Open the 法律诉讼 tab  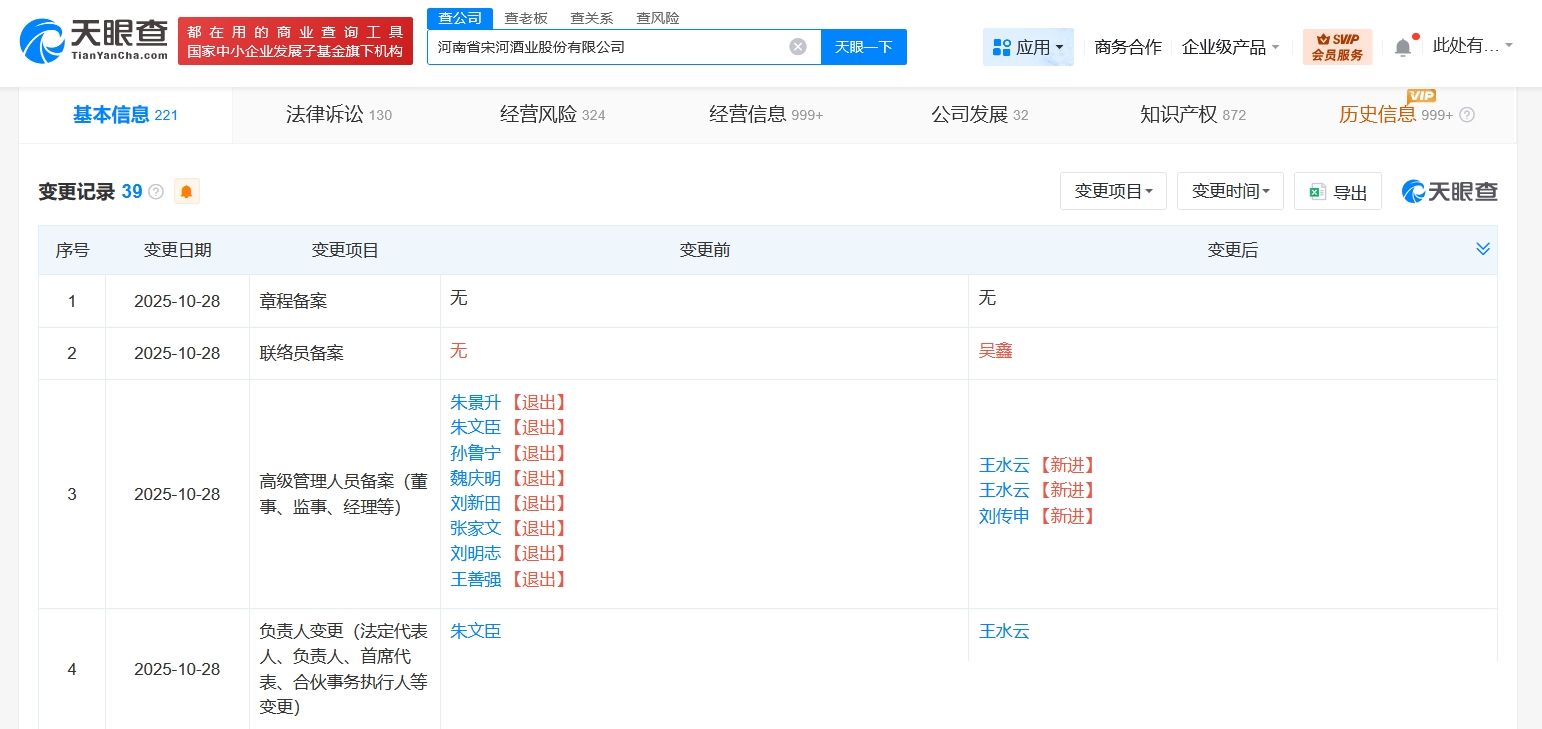tap(339, 114)
